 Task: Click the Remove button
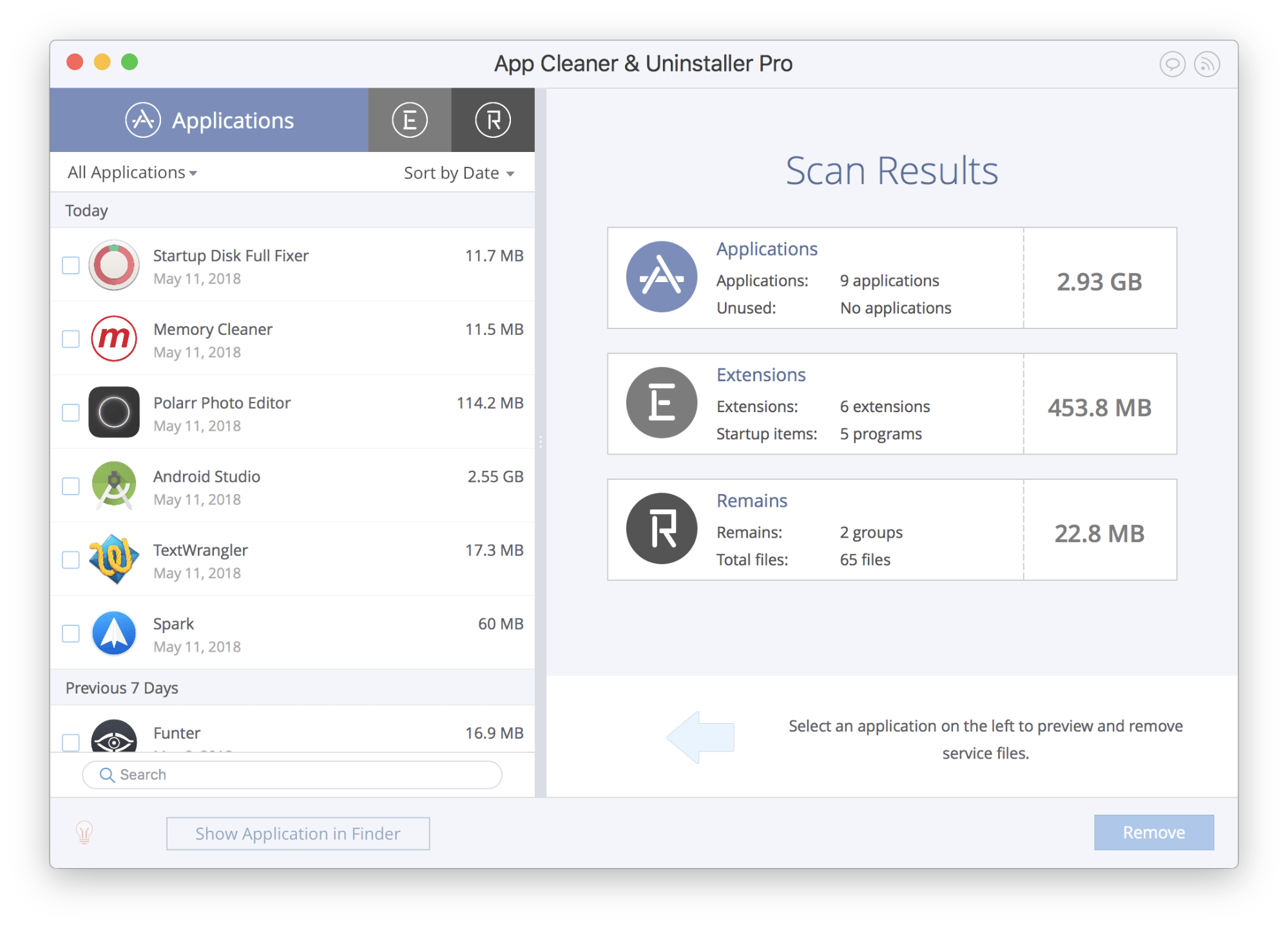pos(1153,830)
